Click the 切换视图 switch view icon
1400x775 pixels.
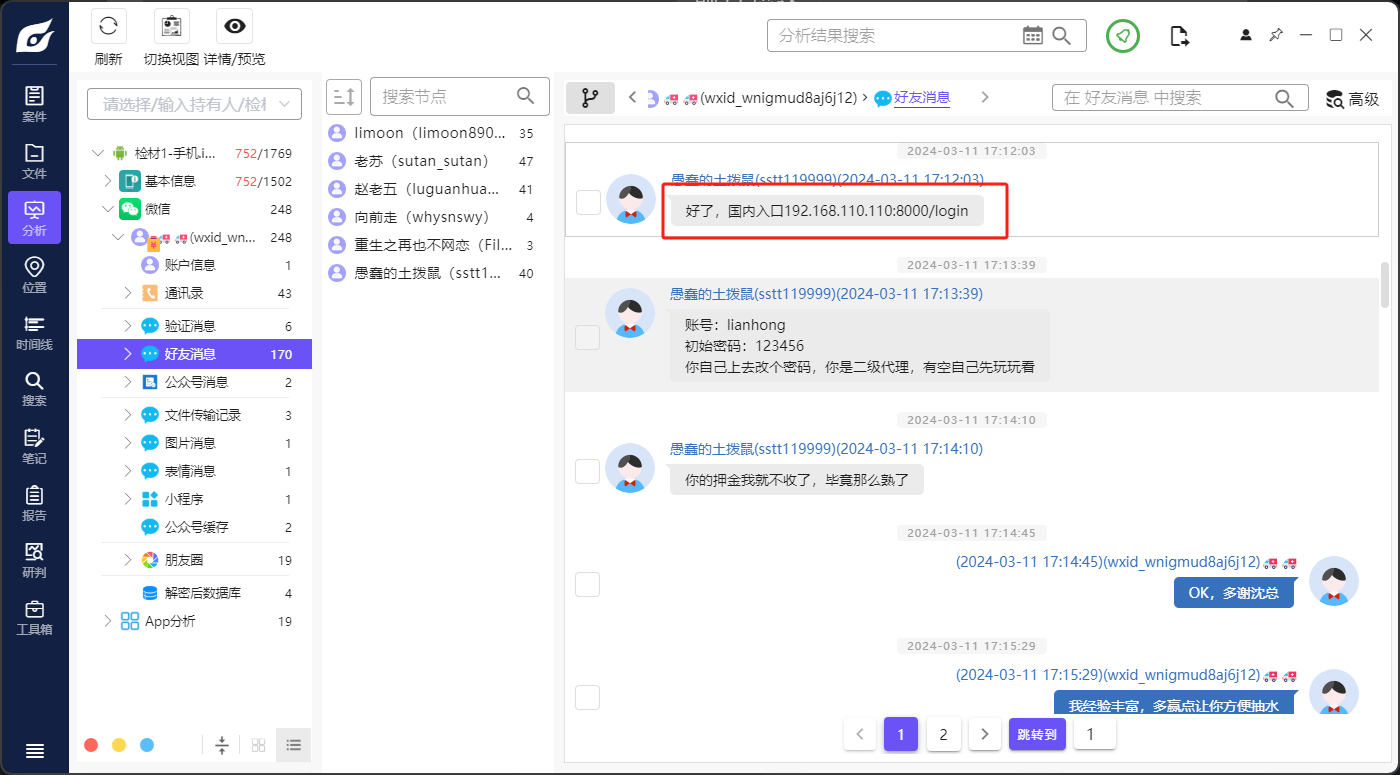click(171, 26)
